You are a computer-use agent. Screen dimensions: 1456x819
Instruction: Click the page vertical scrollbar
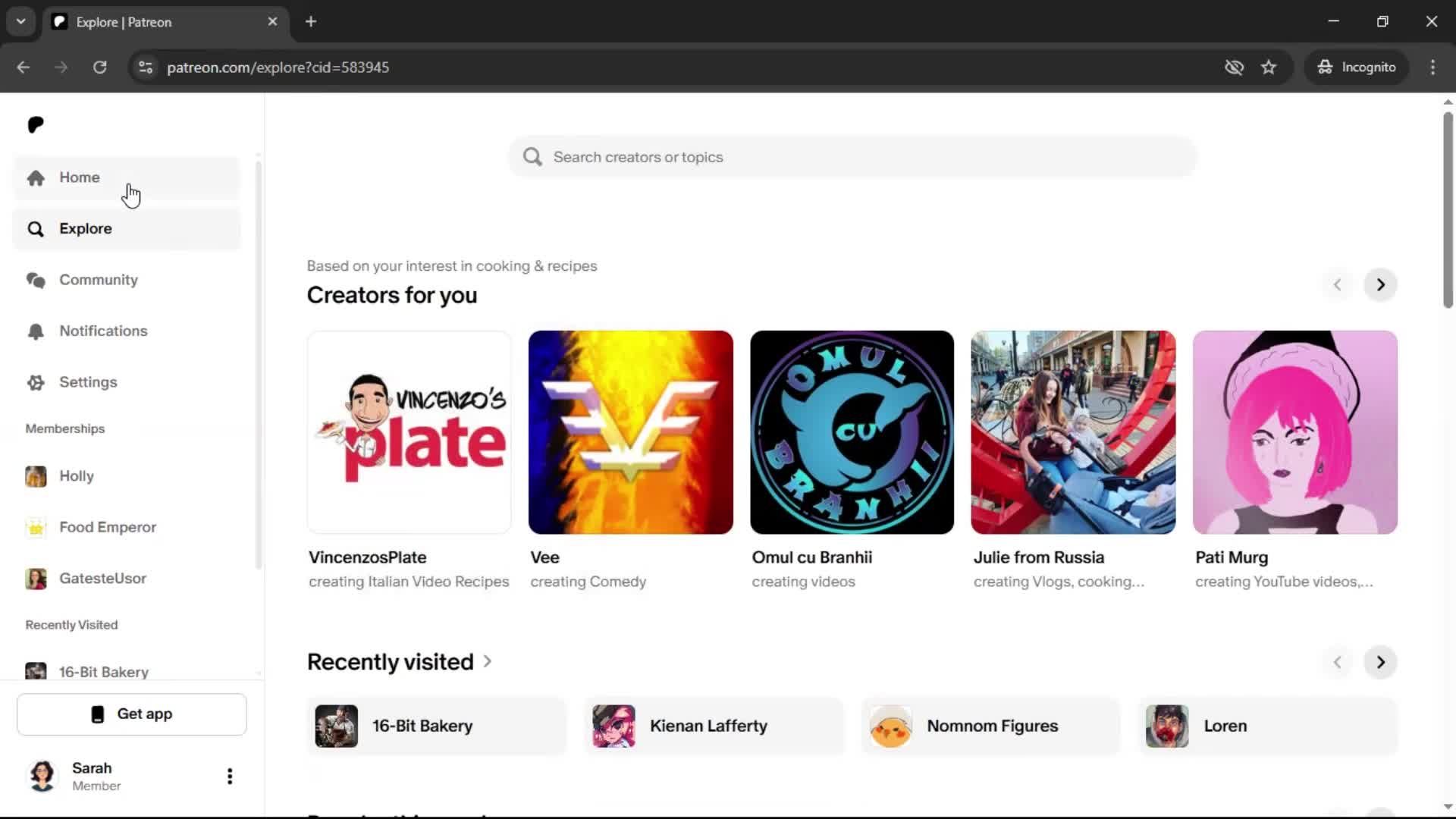click(x=1448, y=210)
